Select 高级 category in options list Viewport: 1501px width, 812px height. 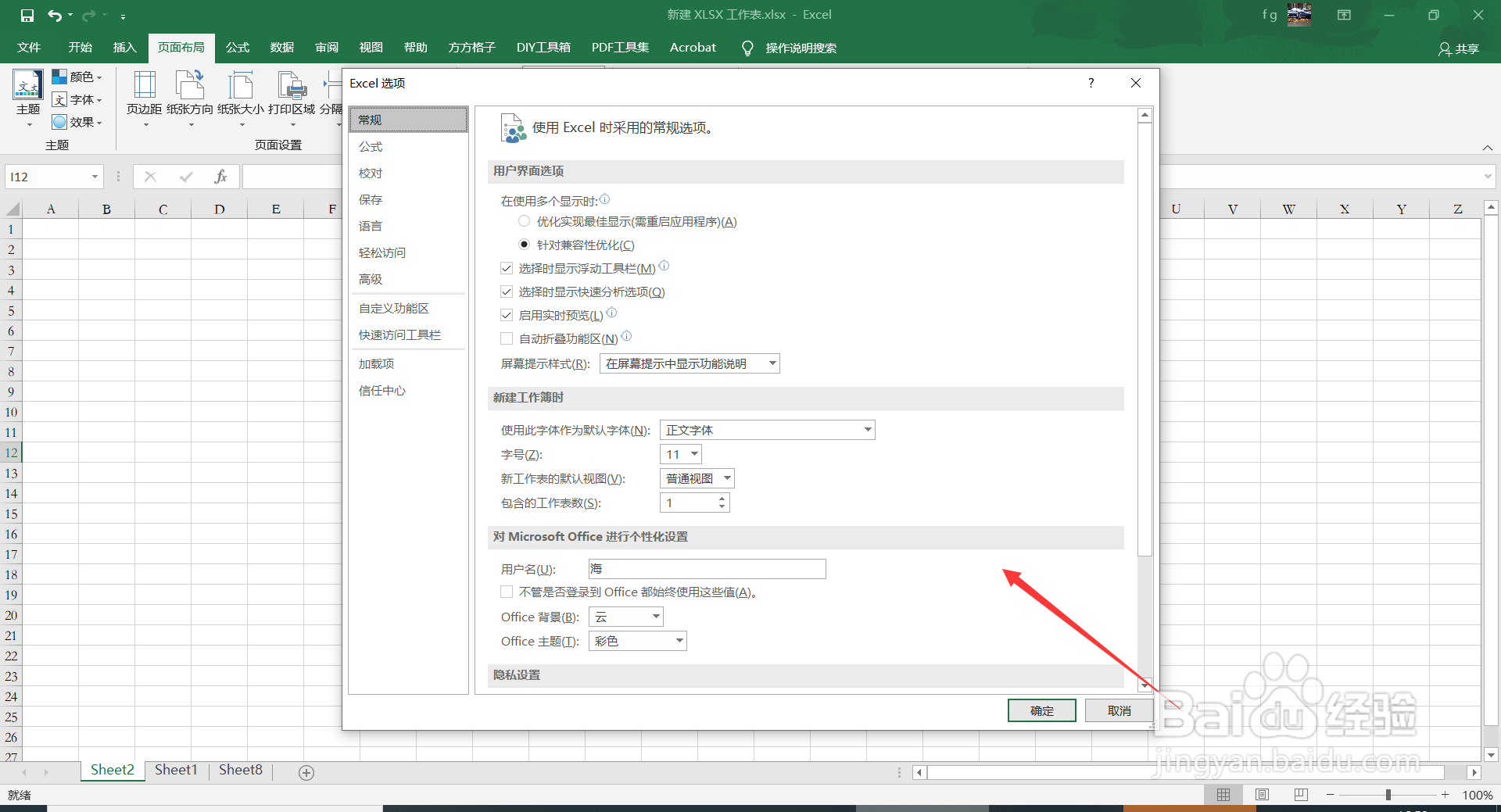pos(408,279)
